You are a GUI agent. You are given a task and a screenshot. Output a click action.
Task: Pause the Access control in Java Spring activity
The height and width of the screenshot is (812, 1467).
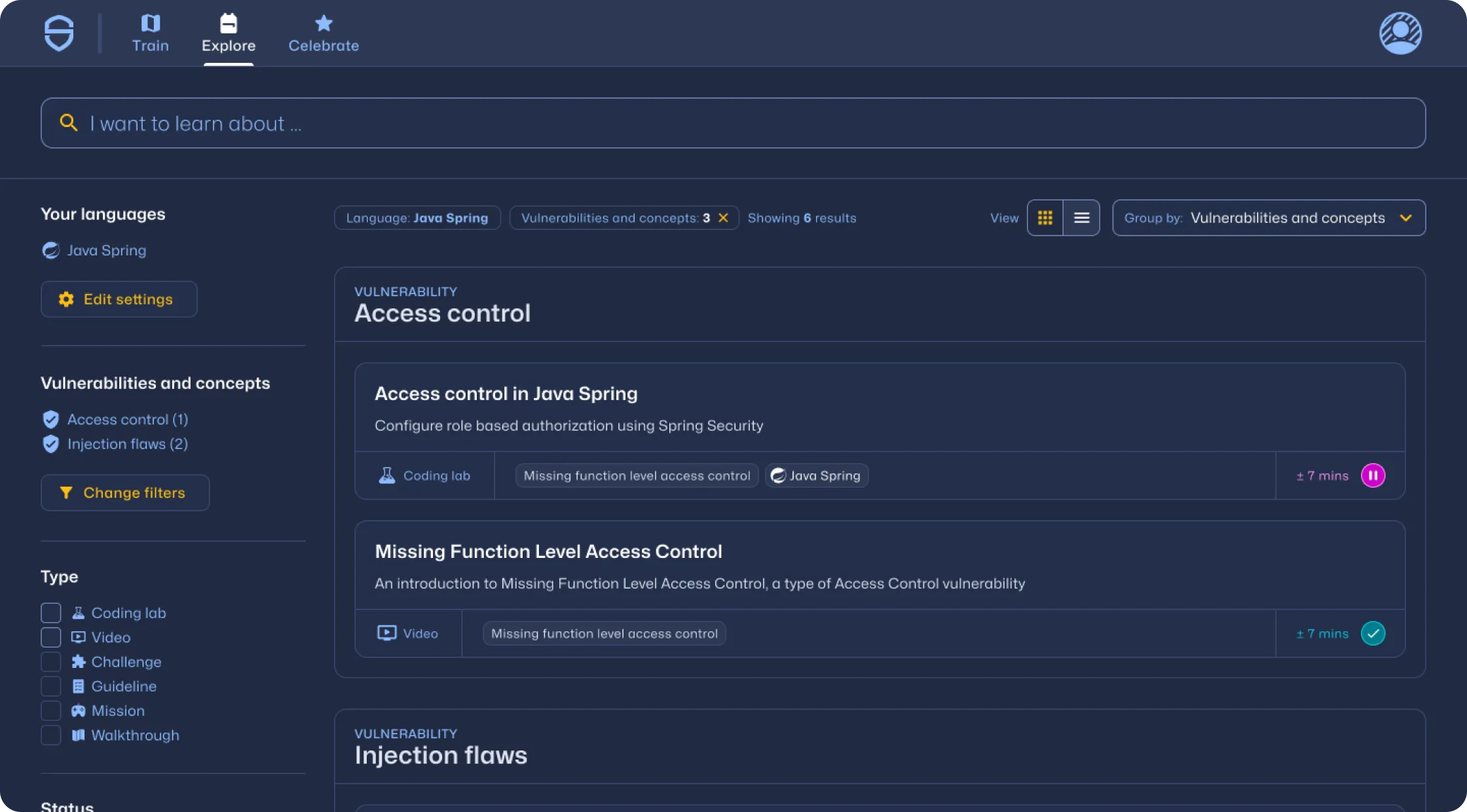click(x=1374, y=475)
